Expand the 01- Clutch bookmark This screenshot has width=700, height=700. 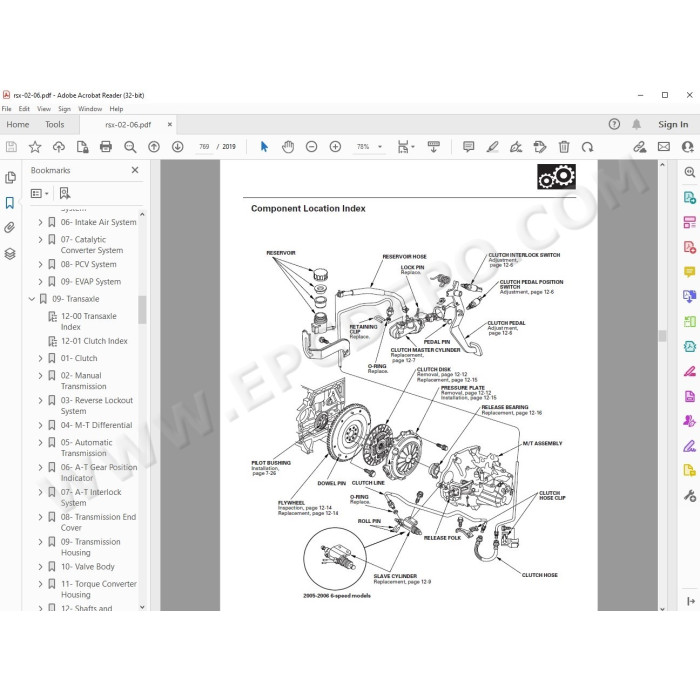(40, 358)
